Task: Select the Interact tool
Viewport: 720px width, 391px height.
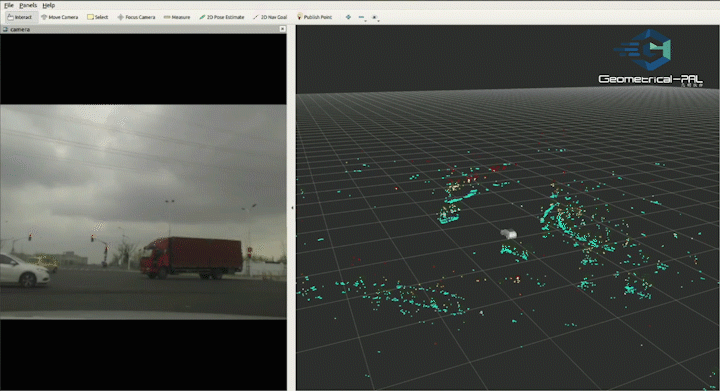Action: (x=20, y=17)
